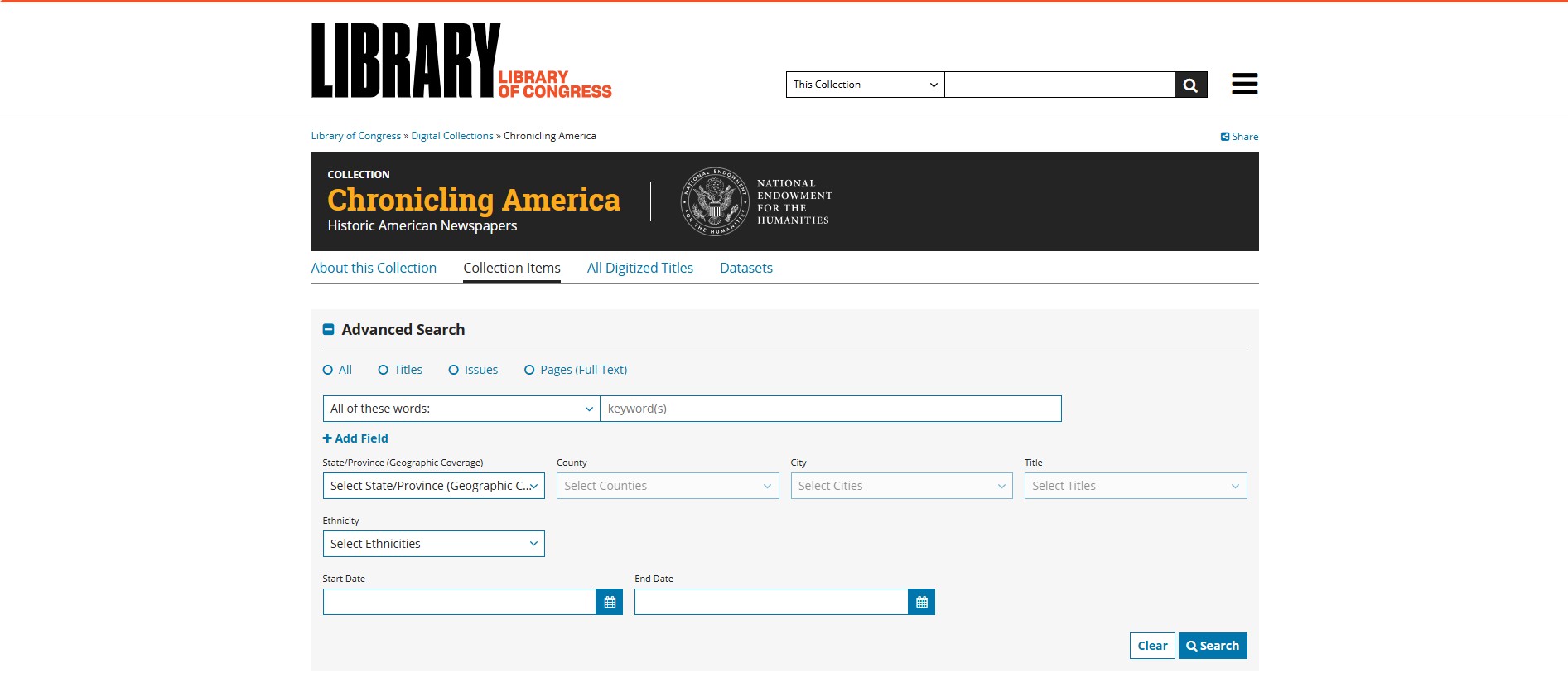The image size is (1568, 683).
Task: Click the header search text field
Action: click(1059, 85)
